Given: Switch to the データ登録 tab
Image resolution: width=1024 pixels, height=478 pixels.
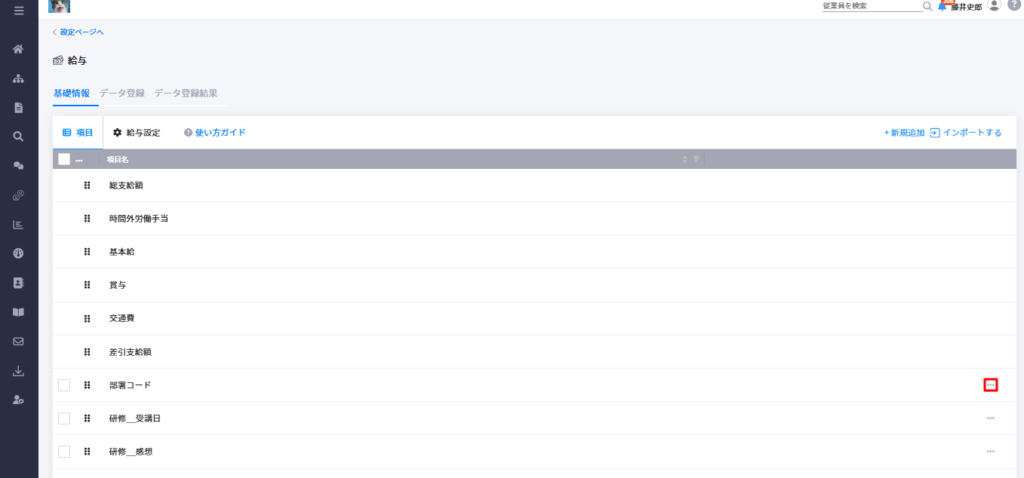Looking at the screenshot, I should pos(122,93).
